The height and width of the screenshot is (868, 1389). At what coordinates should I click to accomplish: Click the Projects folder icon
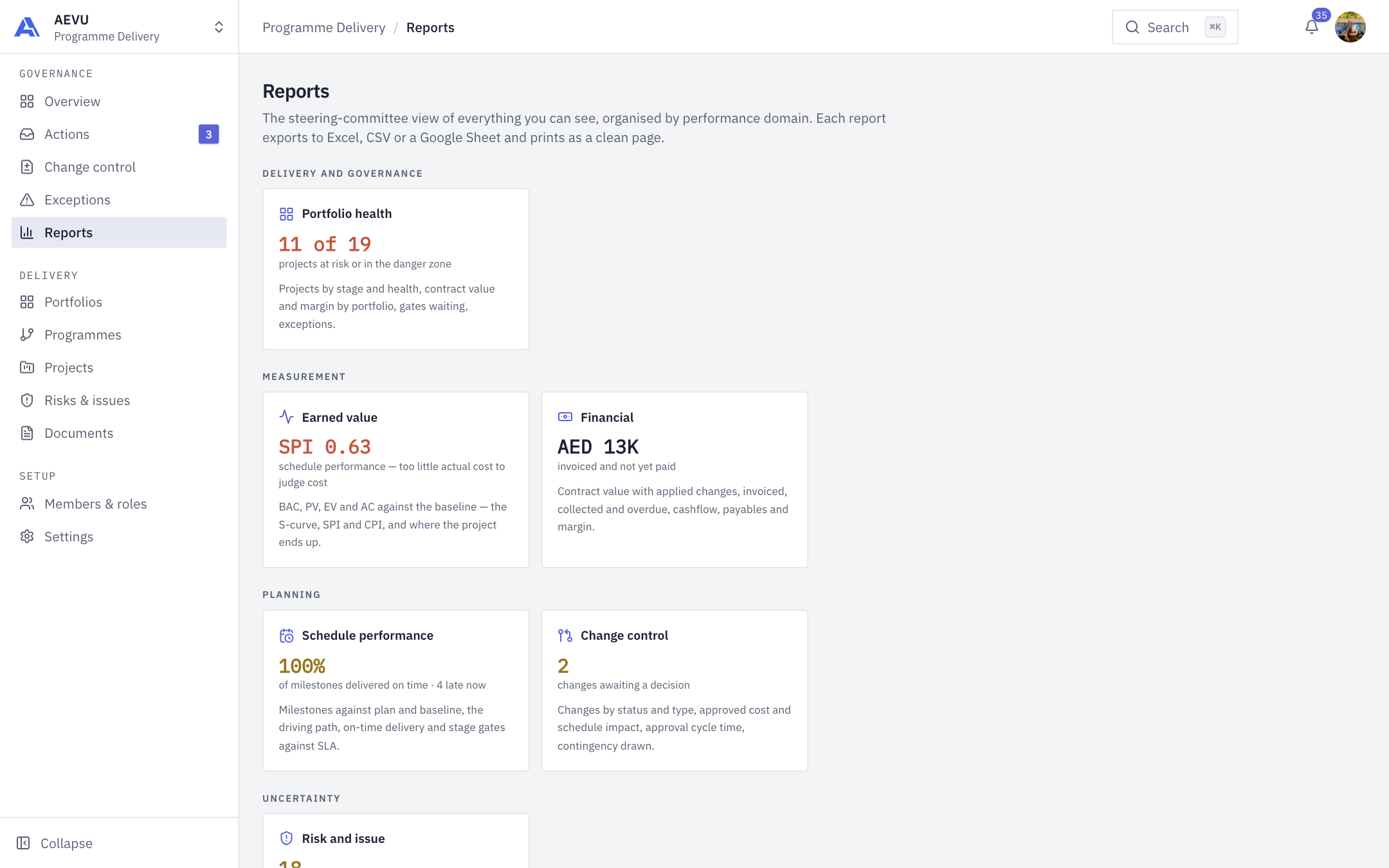[x=27, y=368]
